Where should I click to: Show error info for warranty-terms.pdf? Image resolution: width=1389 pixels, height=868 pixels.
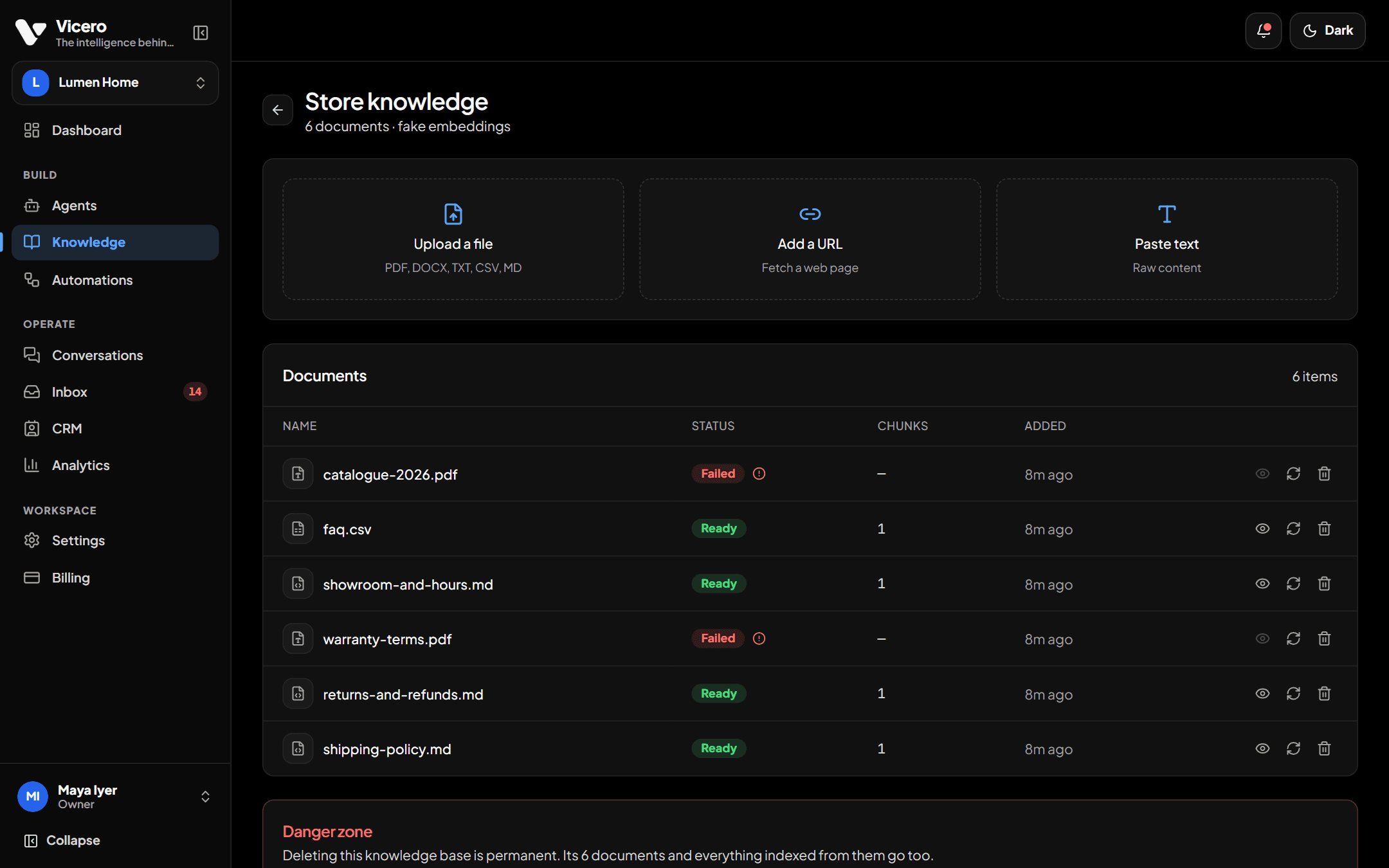[x=759, y=638]
